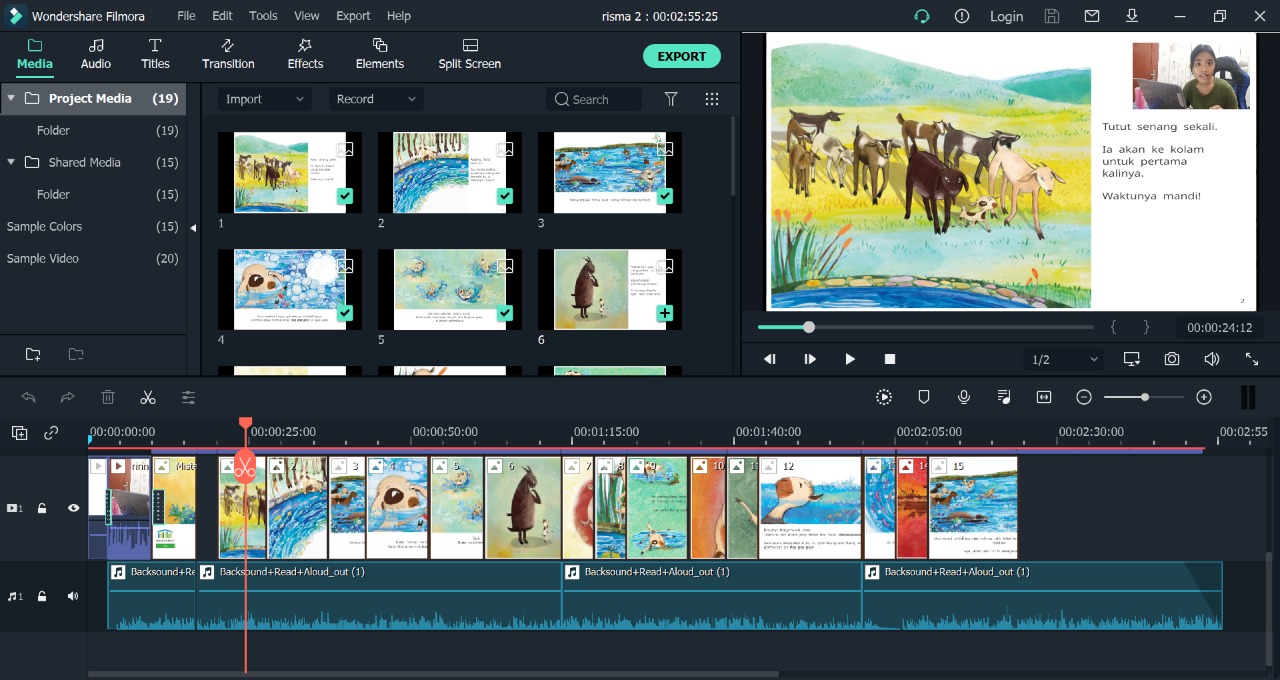Switch to the Audio tab
Image resolution: width=1280 pixels, height=680 pixels.
(x=96, y=54)
